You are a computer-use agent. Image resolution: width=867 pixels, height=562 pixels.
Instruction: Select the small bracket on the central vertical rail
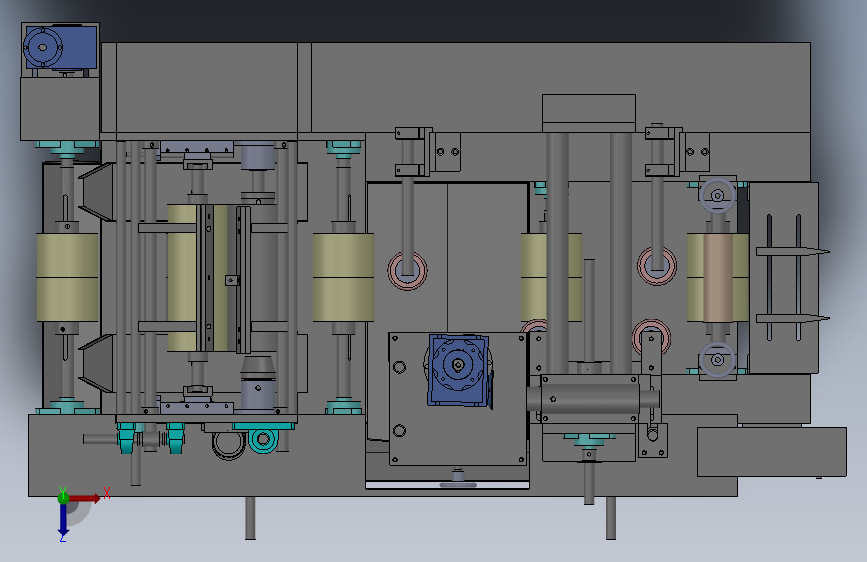tap(232, 280)
